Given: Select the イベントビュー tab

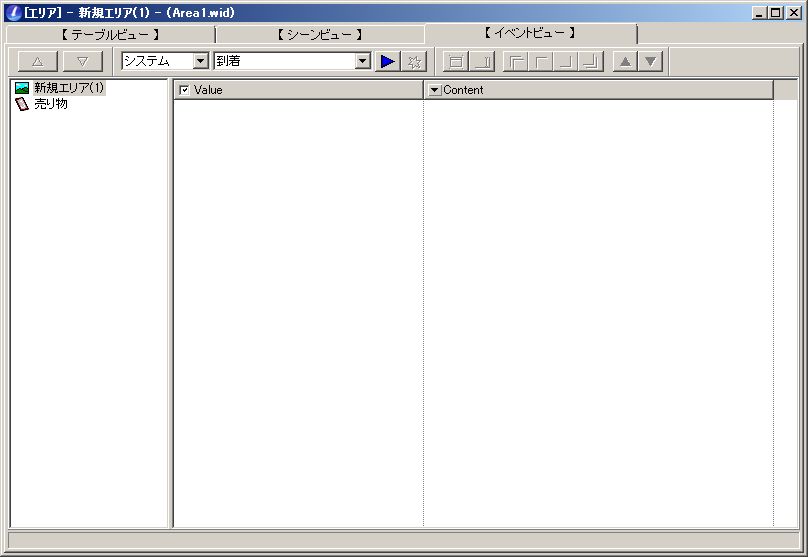Looking at the screenshot, I should tap(530, 33).
